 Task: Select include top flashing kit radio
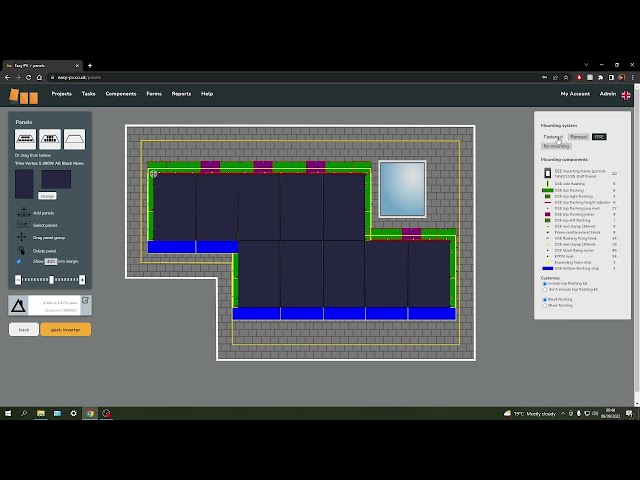[544, 283]
